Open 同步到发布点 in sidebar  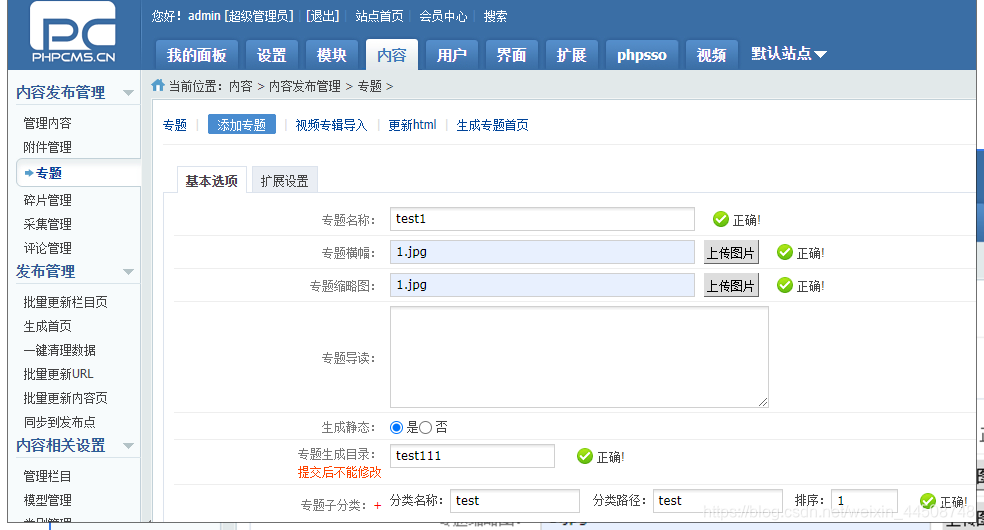point(60,422)
